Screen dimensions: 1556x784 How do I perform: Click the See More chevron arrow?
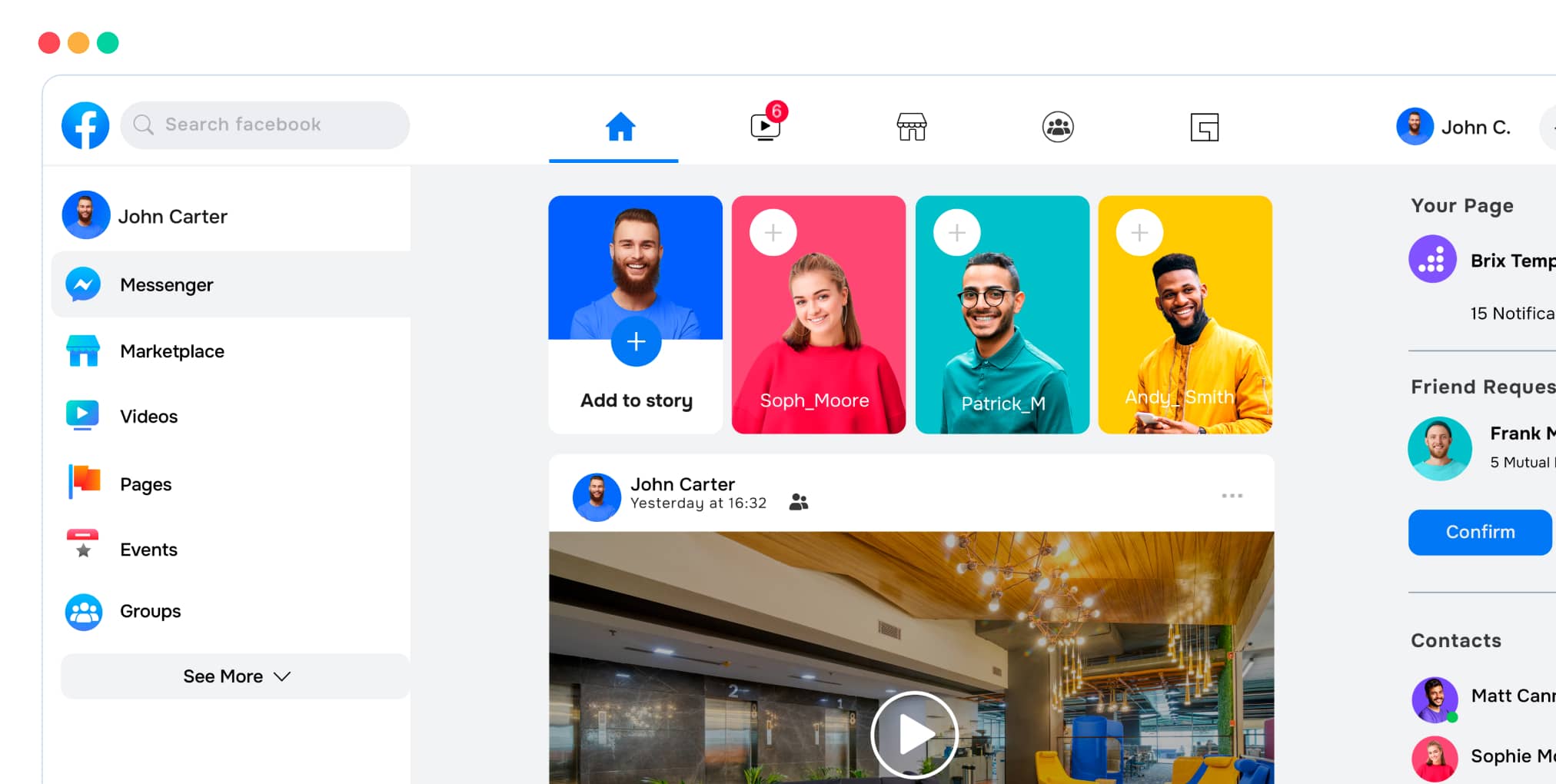coord(282,676)
